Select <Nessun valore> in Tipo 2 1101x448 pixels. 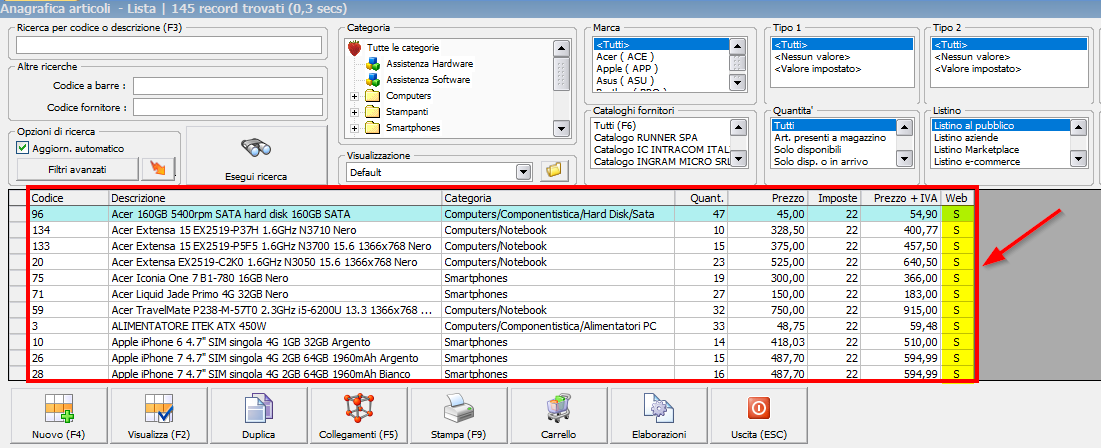coord(972,56)
